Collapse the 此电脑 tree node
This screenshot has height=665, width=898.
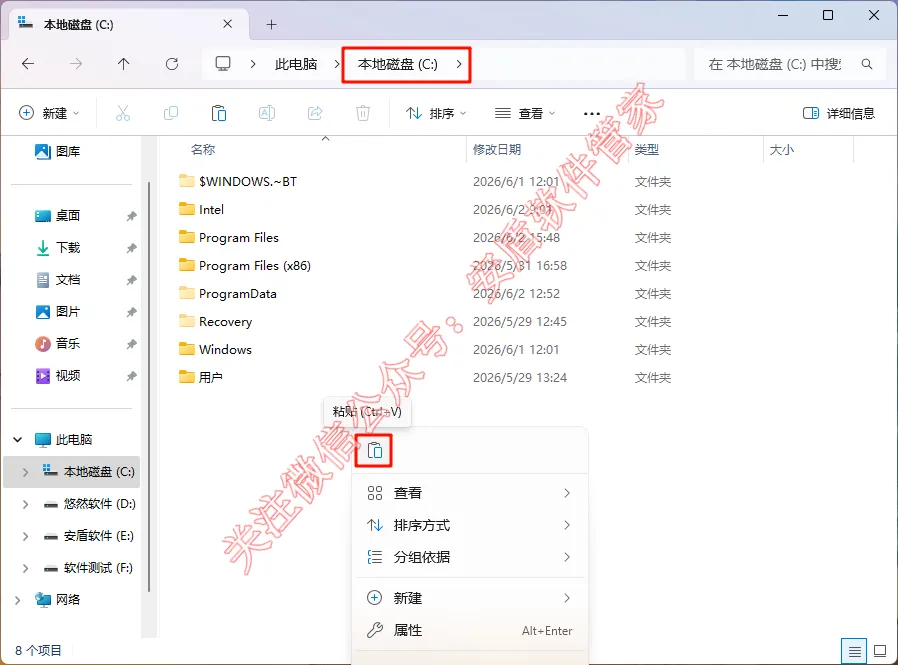click(x=18, y=440)
